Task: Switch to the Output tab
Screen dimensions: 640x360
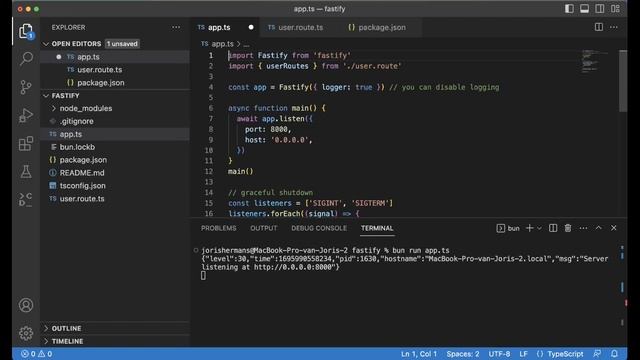Action: point(264,228)
